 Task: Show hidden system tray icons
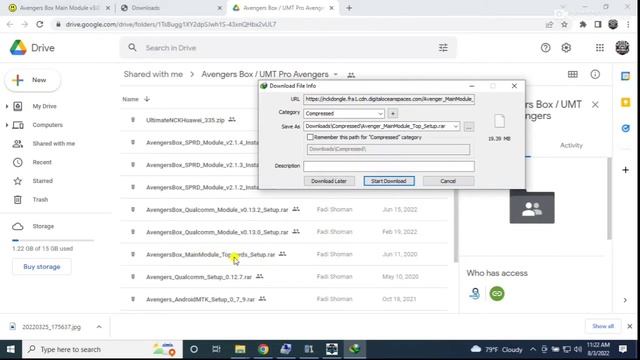coord(533,349)
